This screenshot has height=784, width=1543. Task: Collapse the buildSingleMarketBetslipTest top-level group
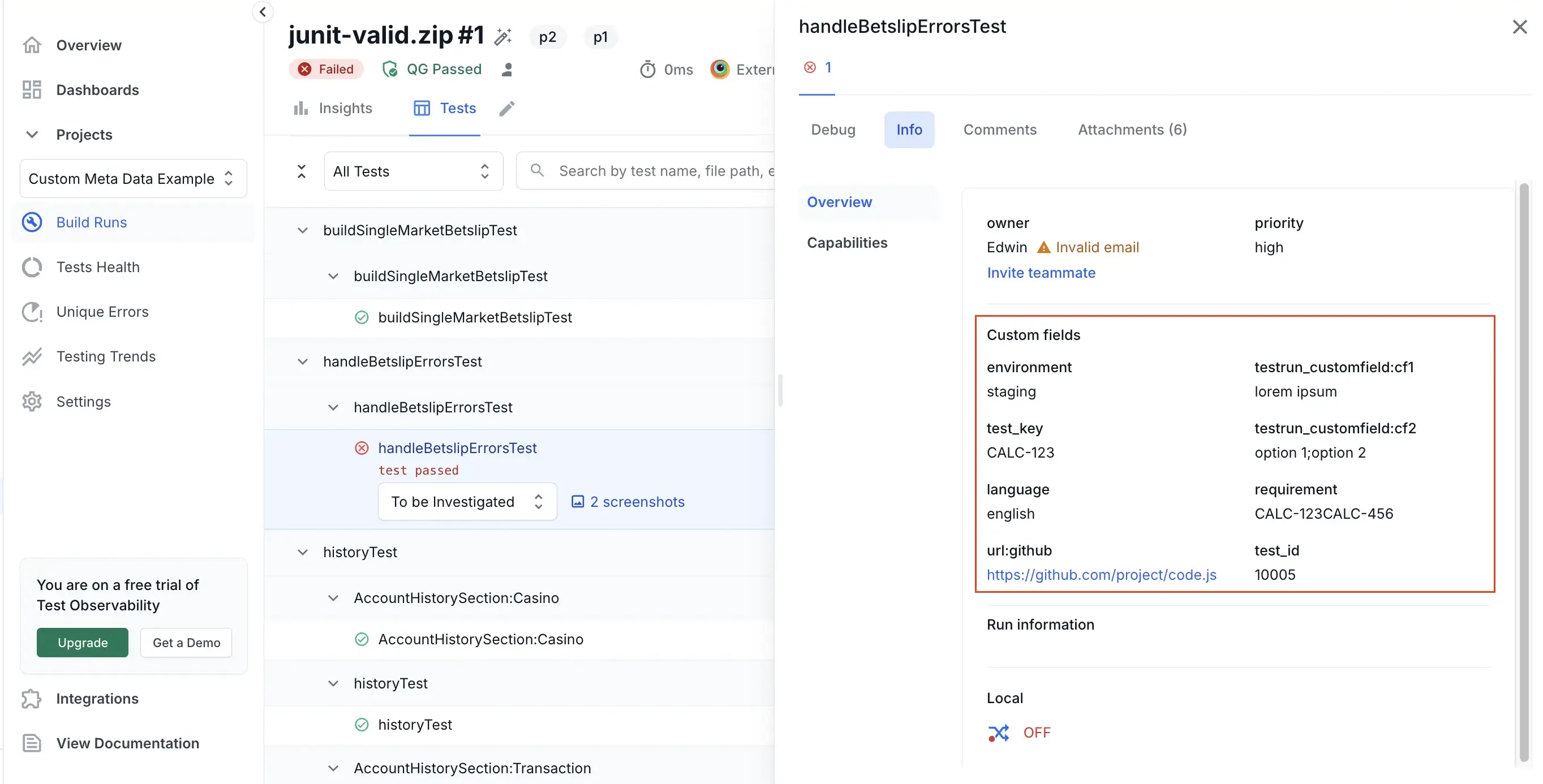[303, 231]
